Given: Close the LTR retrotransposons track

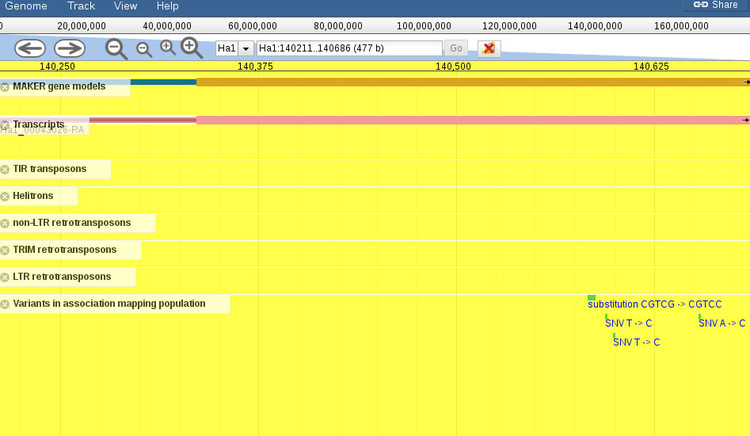Looking at the screenshot, I should coord(5,277).
